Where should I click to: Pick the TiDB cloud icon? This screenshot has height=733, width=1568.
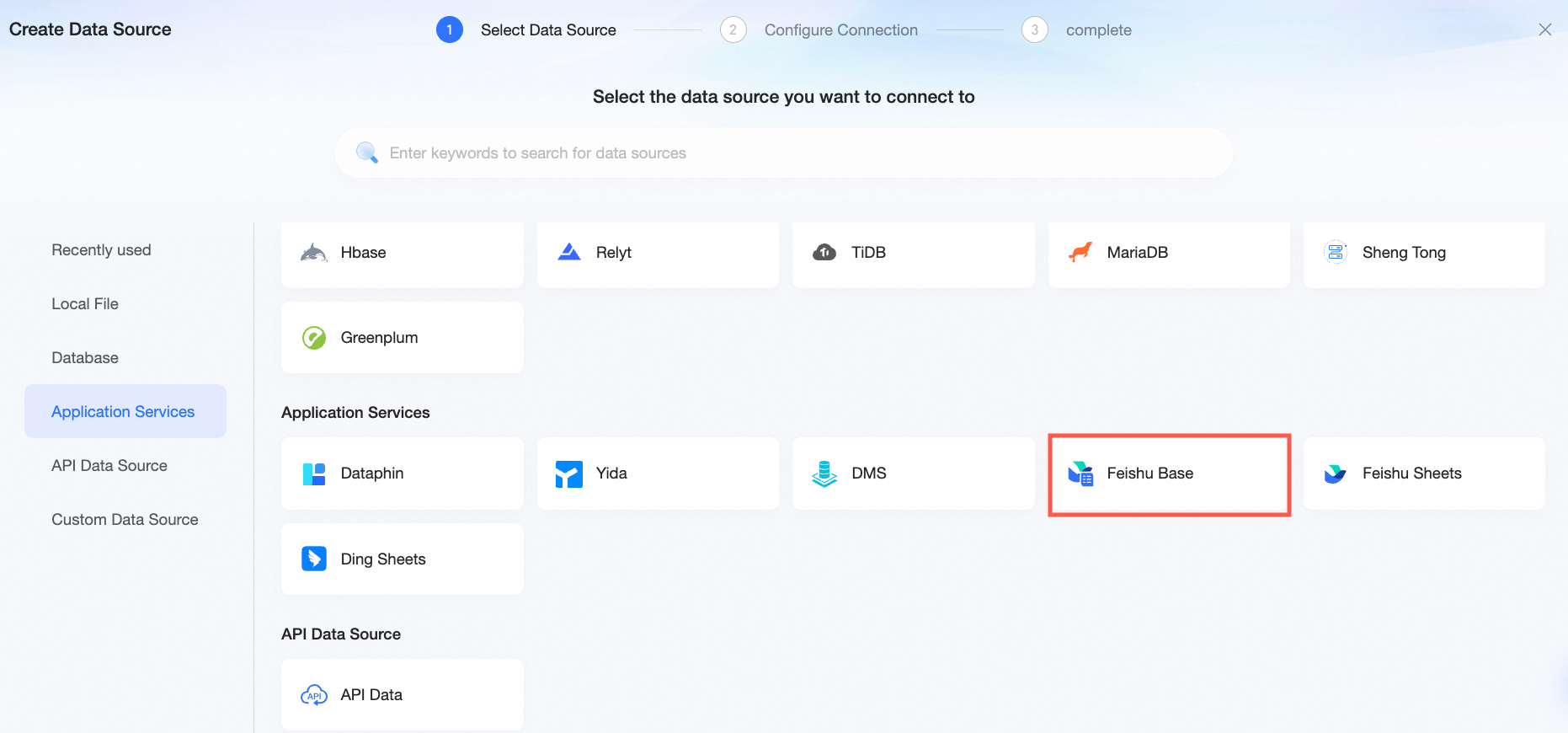click(x=824, y=252)
